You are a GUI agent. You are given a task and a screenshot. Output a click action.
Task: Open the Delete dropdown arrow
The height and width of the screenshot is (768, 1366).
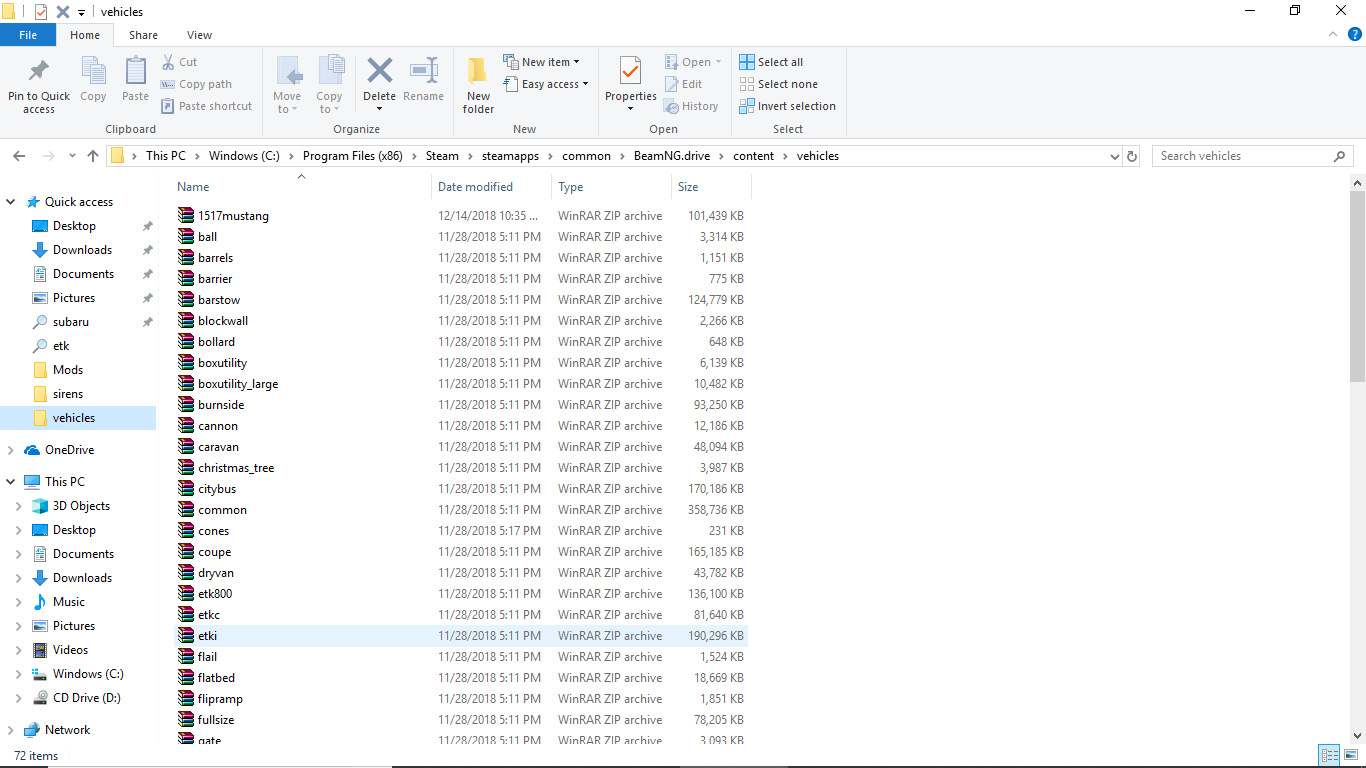coord(380,109)
